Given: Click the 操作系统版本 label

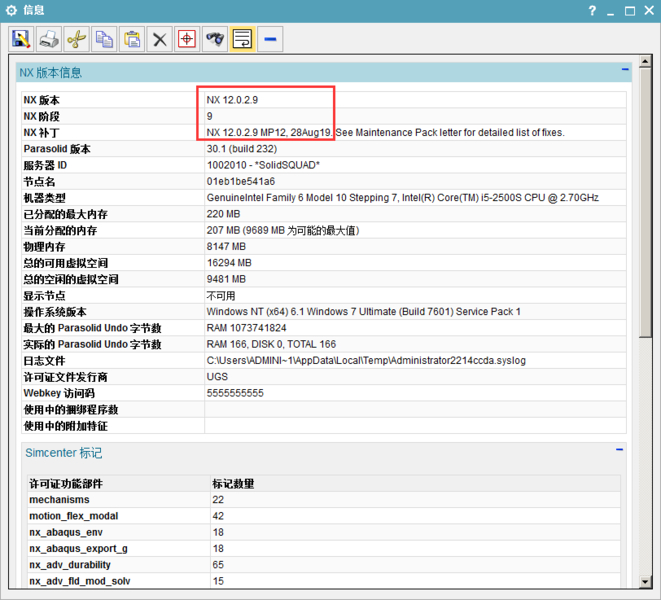Looking at the screenshot, I should (55, 312).
